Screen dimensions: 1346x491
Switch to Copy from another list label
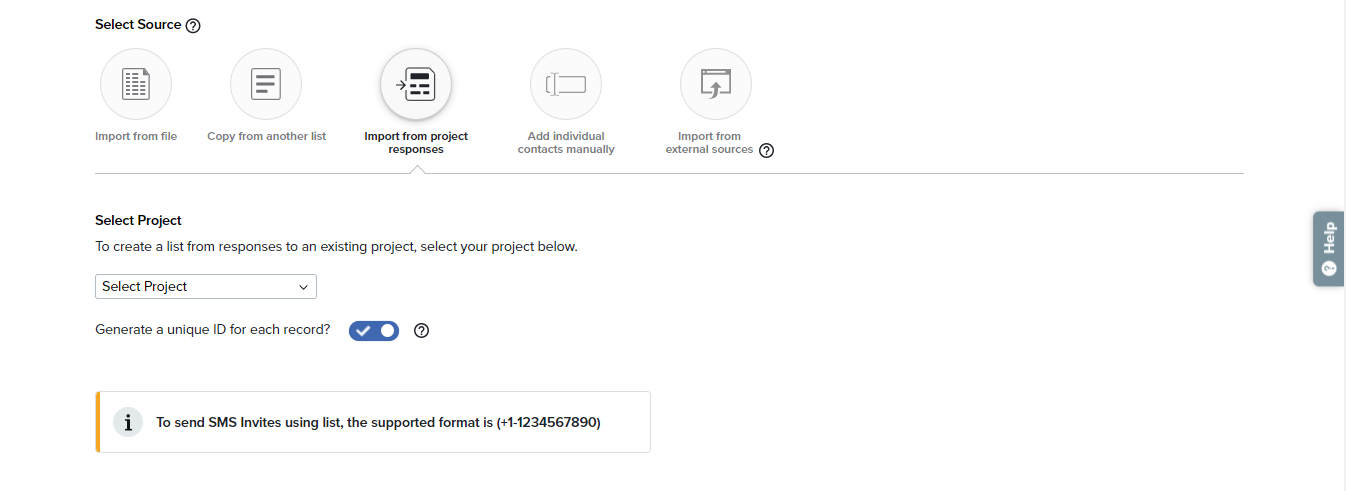(266, 136)
